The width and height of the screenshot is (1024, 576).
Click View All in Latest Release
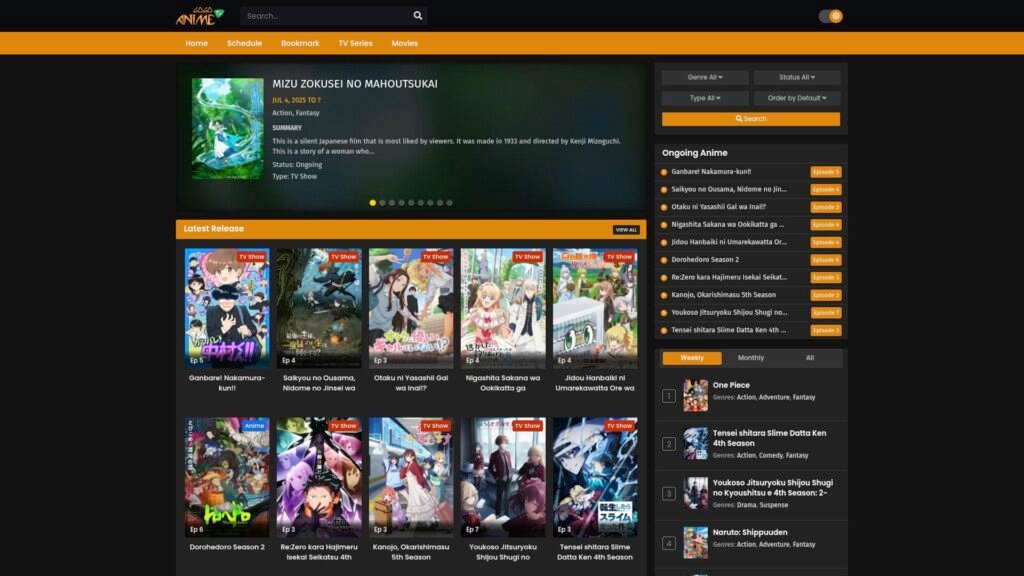[626, 230]
